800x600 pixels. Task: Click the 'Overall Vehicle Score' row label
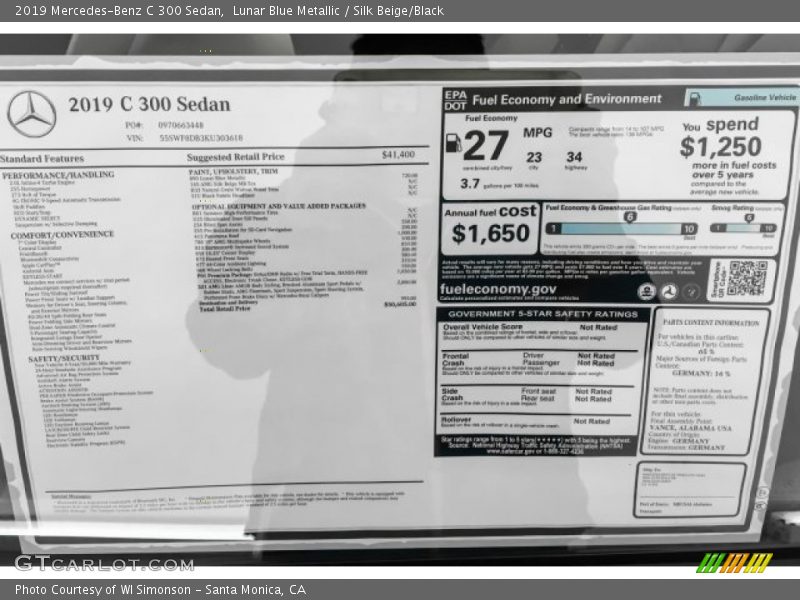click(483, 327)
